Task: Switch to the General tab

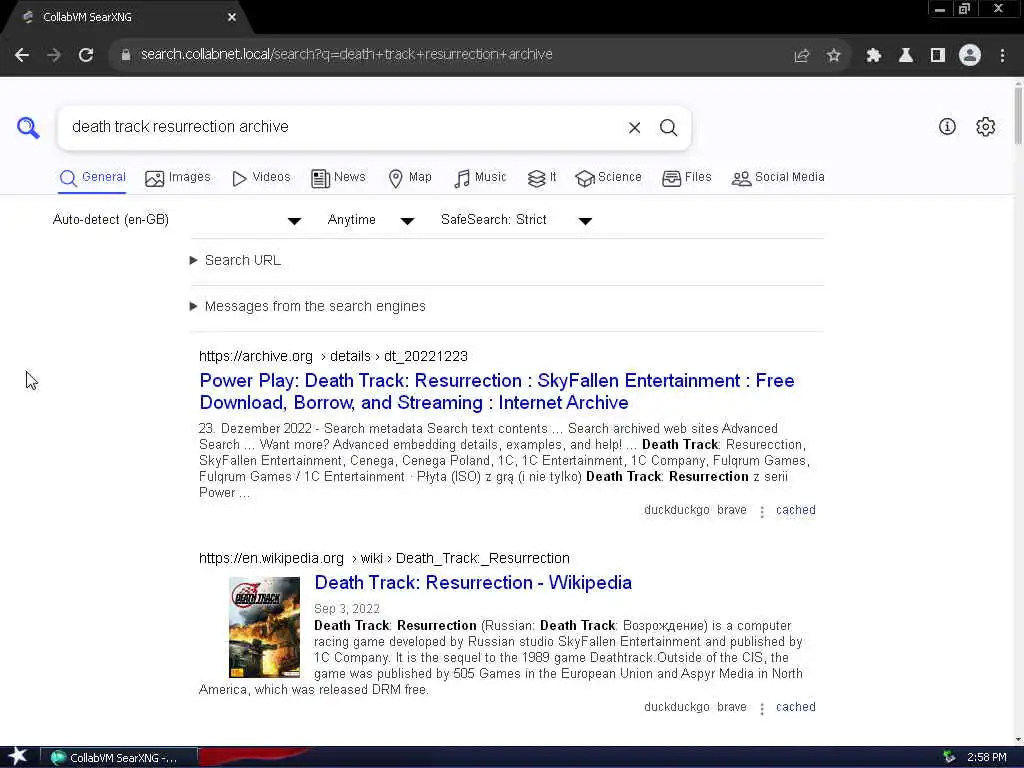Action: click(x=92, y=178)
